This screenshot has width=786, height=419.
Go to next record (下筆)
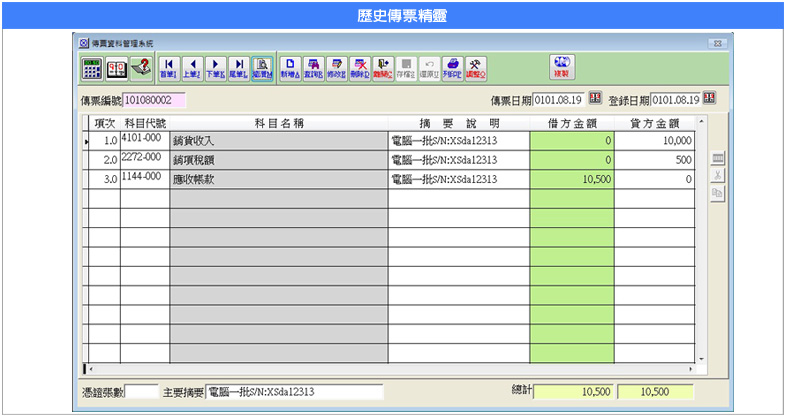point(215,68)
